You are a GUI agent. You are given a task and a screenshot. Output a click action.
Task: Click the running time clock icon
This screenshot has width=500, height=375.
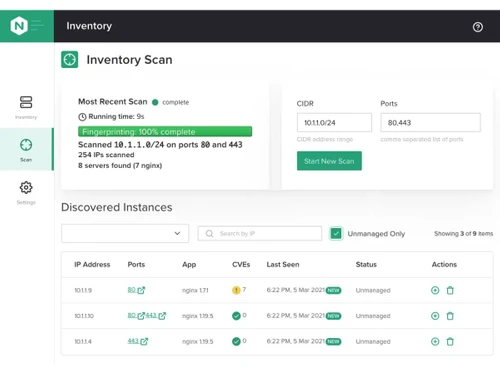[x=82, y=117]
